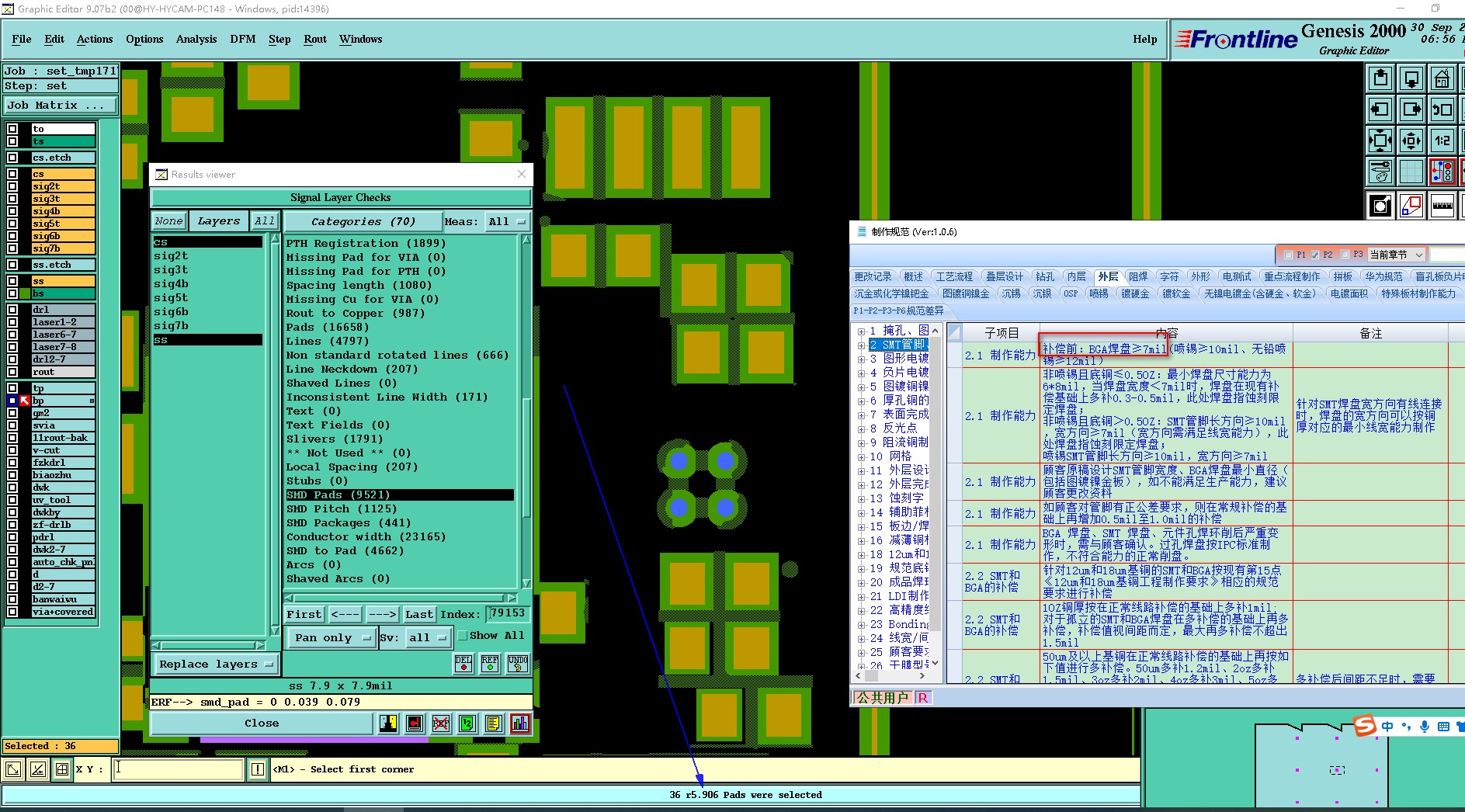Screen dimensions: 1465x812
Task: Toggle visibility box of layer cs
Action: tap(12, 174)
